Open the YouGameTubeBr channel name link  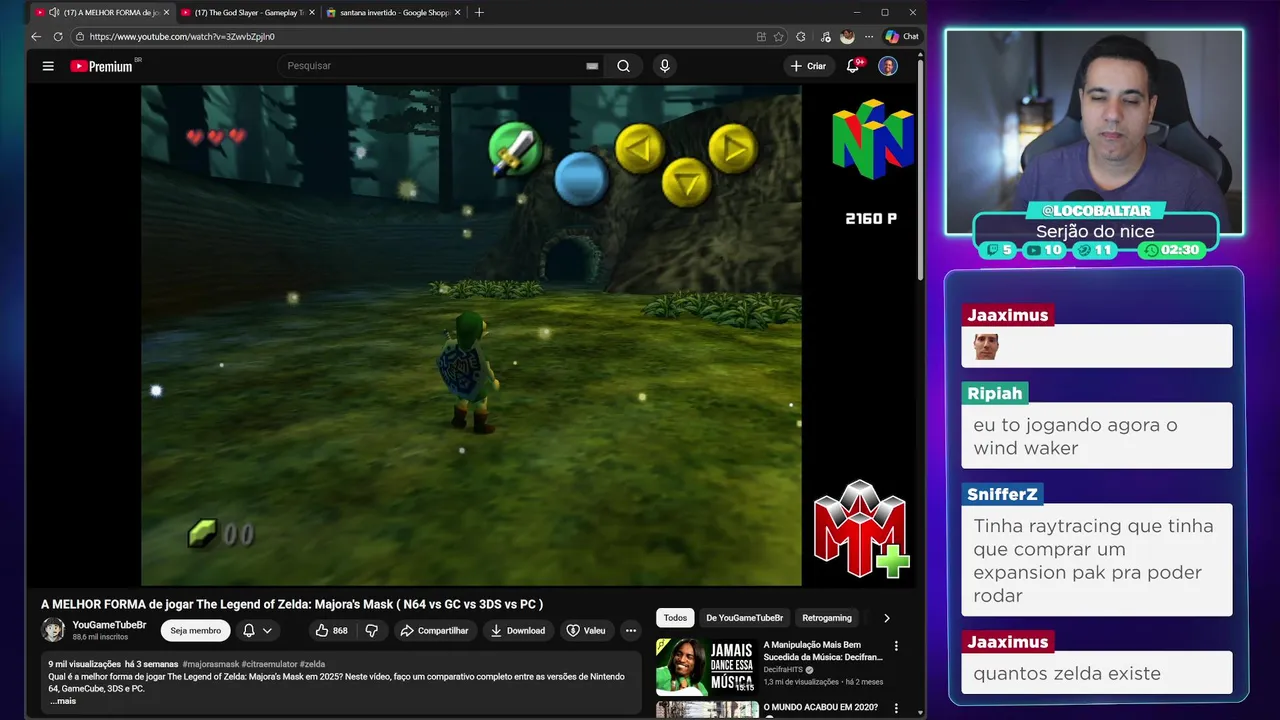pyautogui.click(x=109, y=625)
